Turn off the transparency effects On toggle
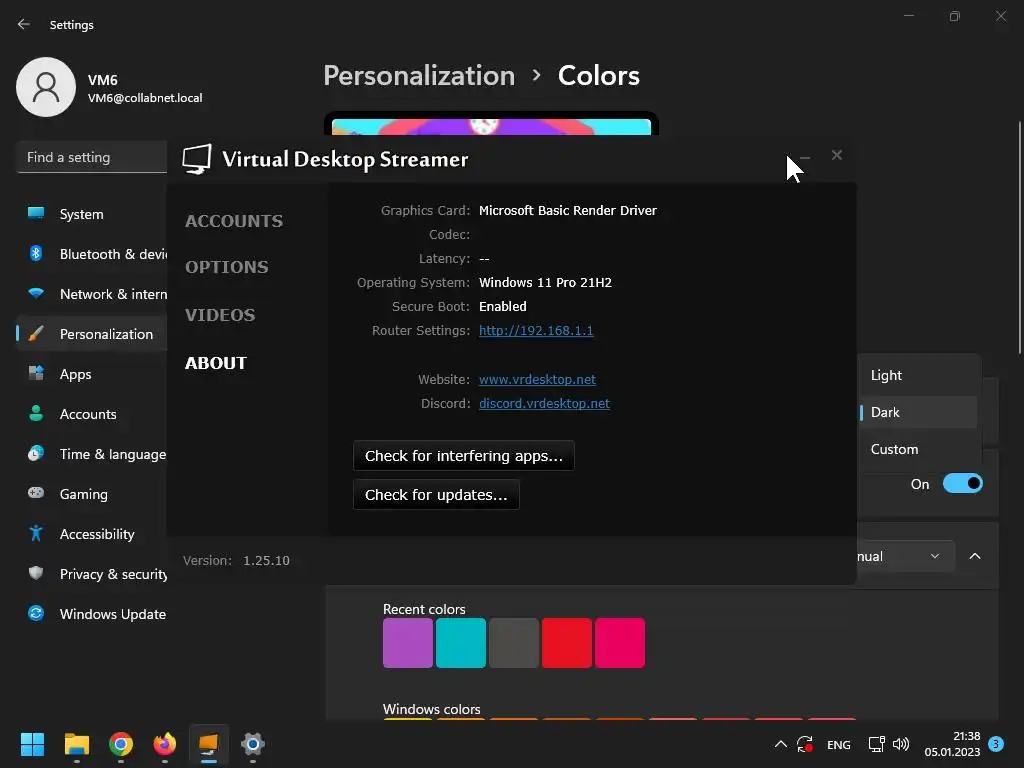 point(963,484)
